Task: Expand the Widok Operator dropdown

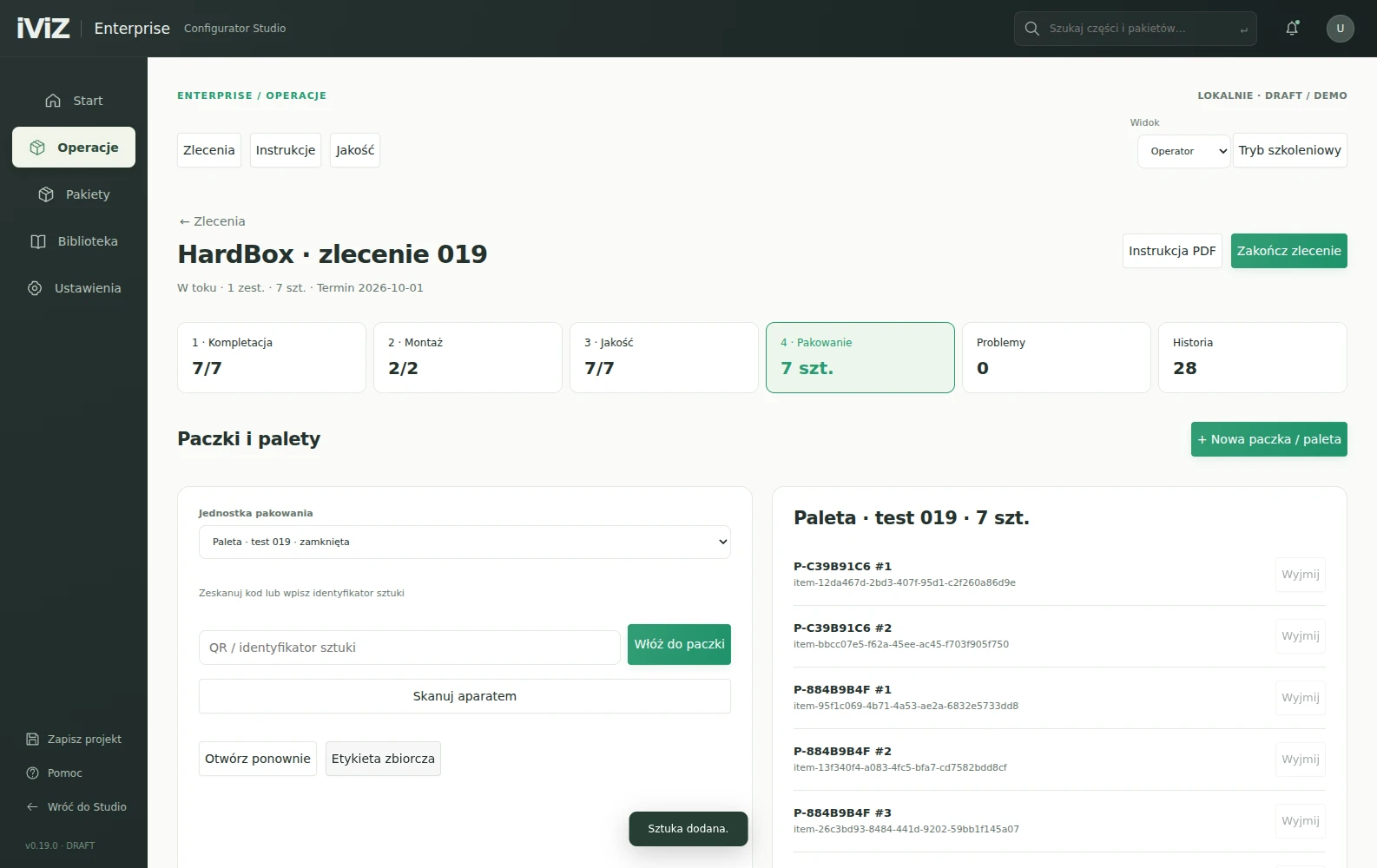Action: [x=1184, y=151]
